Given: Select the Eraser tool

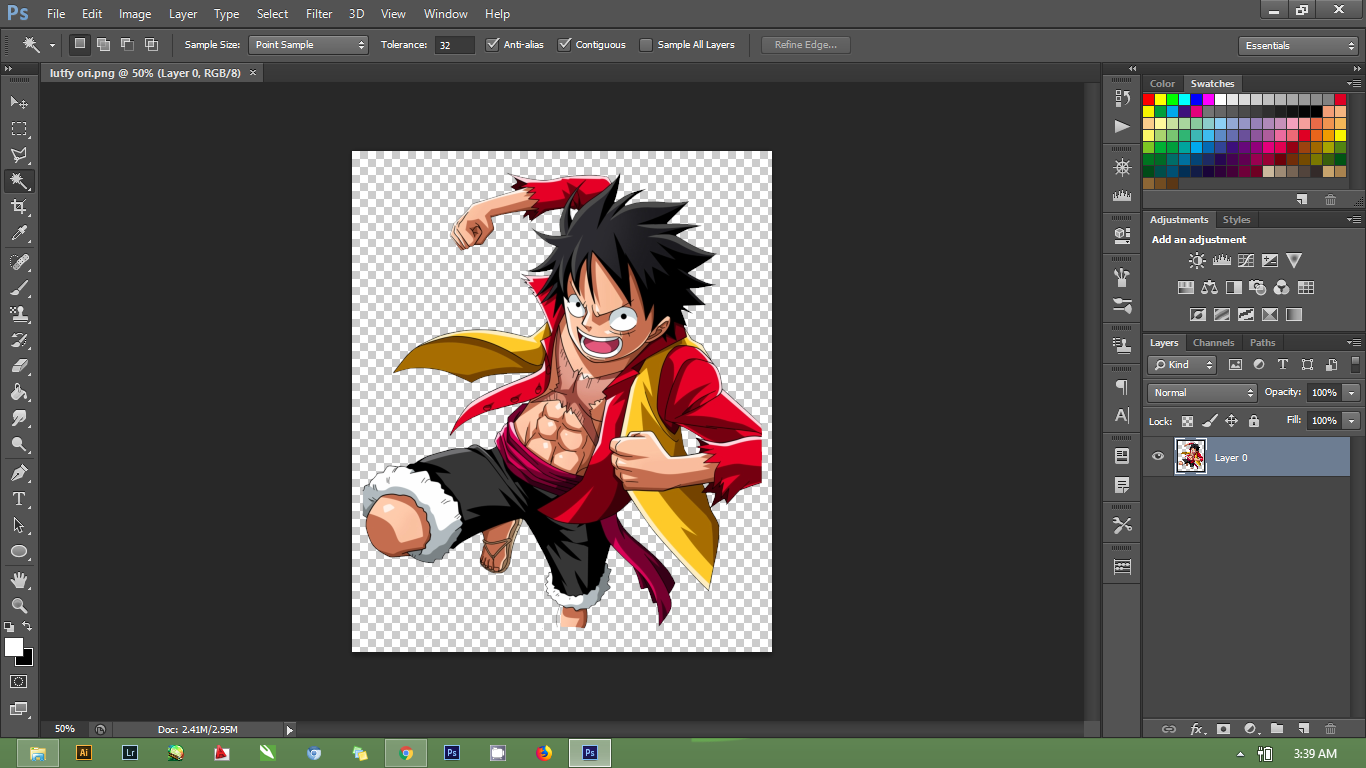Looking at the screenshot, I should click(x=19, y=366).
